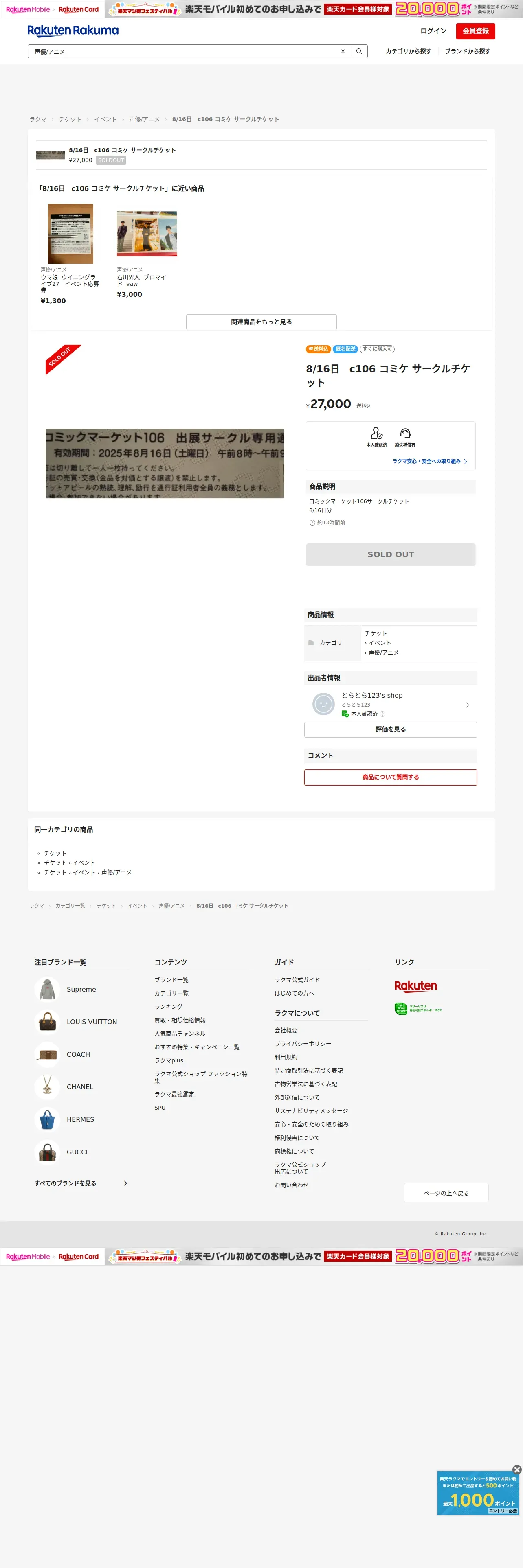523x1568 pixels.
Task: Click 声優/アニメ in the category info
Action: point(383,653)
